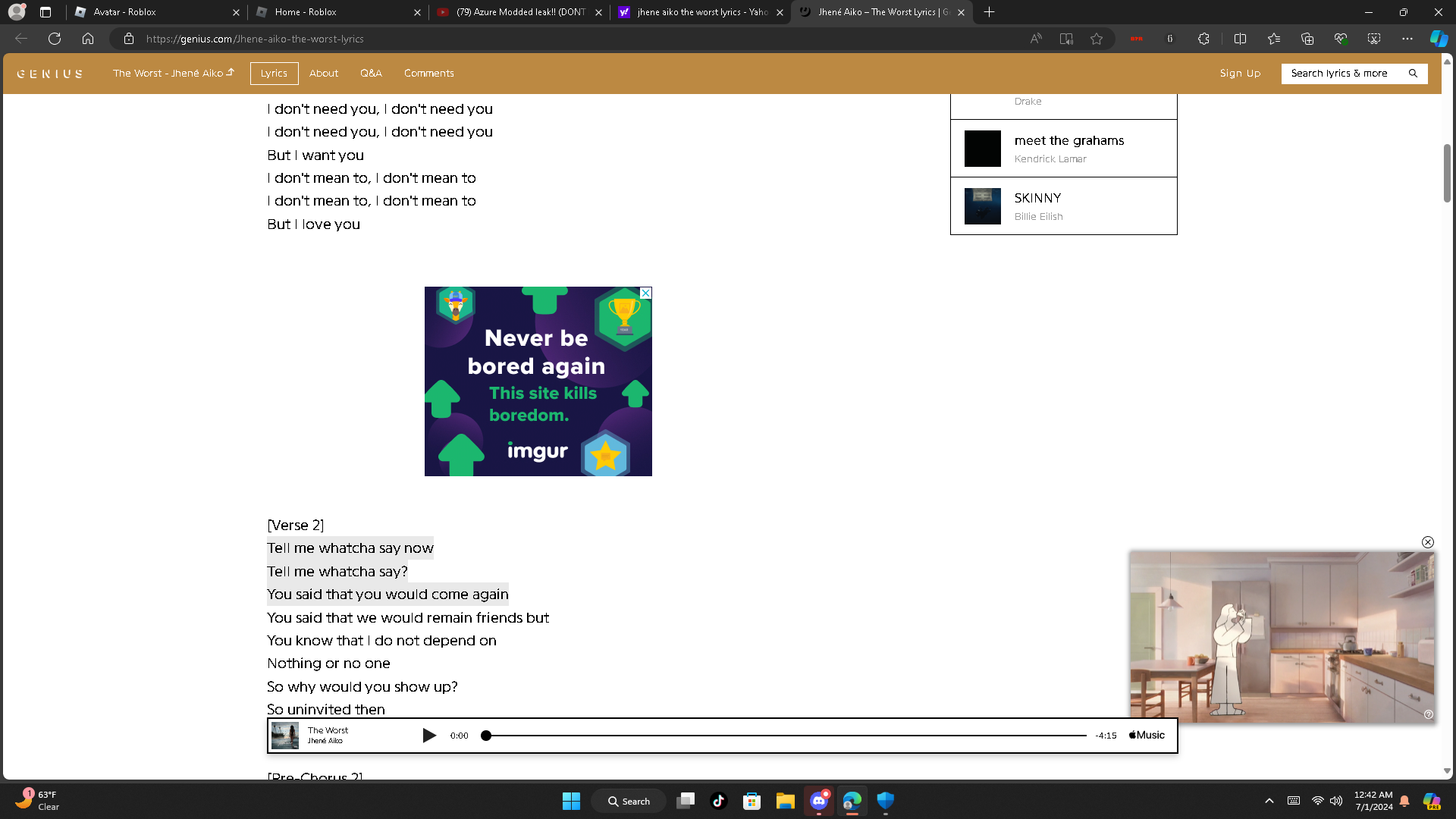This screenshot has height=819, width=1456.
Task: Open the notification bell in system tray
Action: coord(1404,801)
